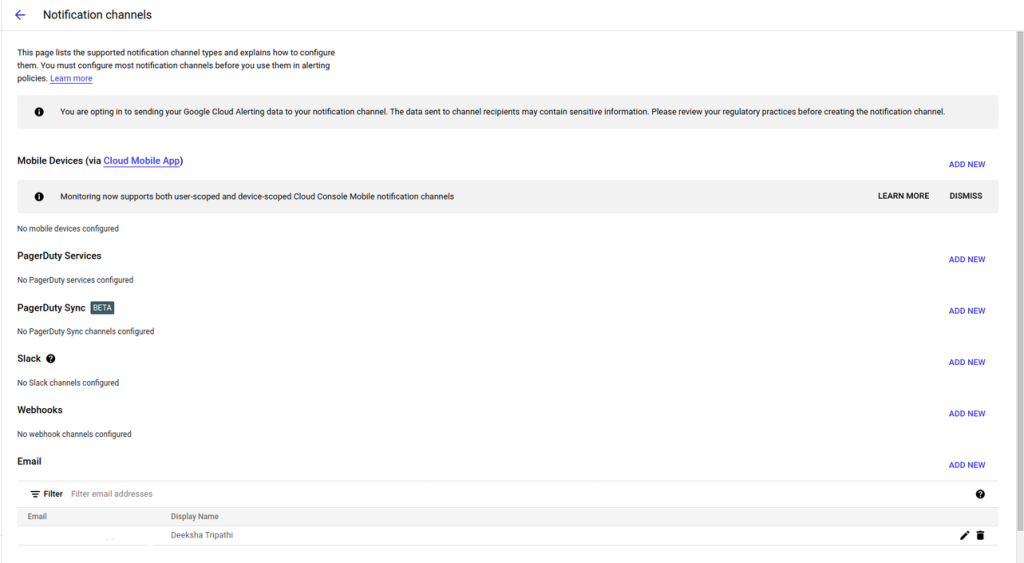Click the info icon in the Google Cloud Alerting data notice
This screenshot has width=1024, height=563.
[x=39, y=112]
